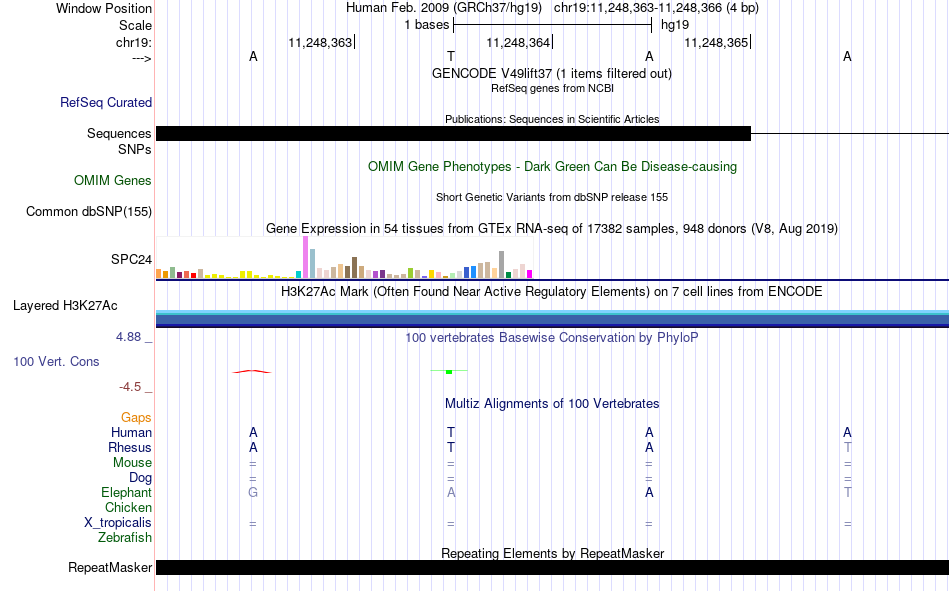This screenshot has height=591, width=950.
Task: Select the Common dbSNP(155) track label
Action: pos(89,212)
